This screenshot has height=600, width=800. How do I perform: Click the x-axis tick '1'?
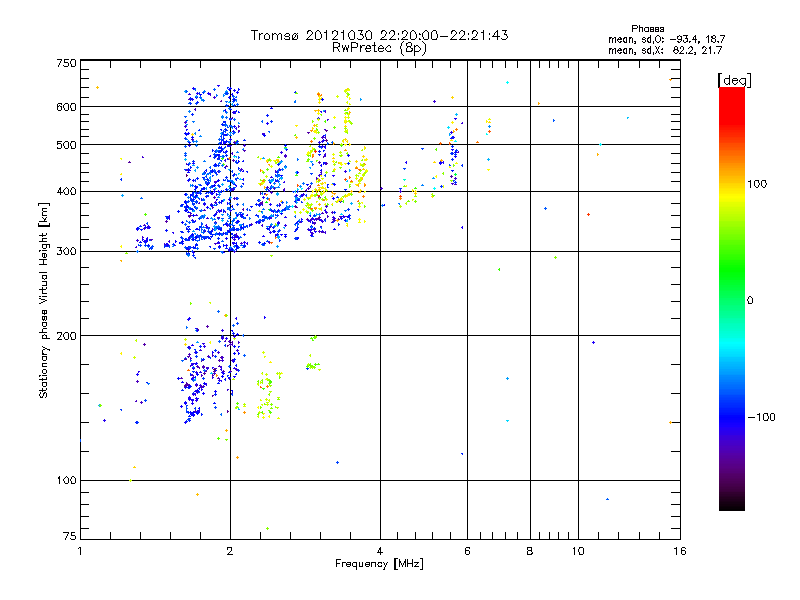[x=80, y=551]
